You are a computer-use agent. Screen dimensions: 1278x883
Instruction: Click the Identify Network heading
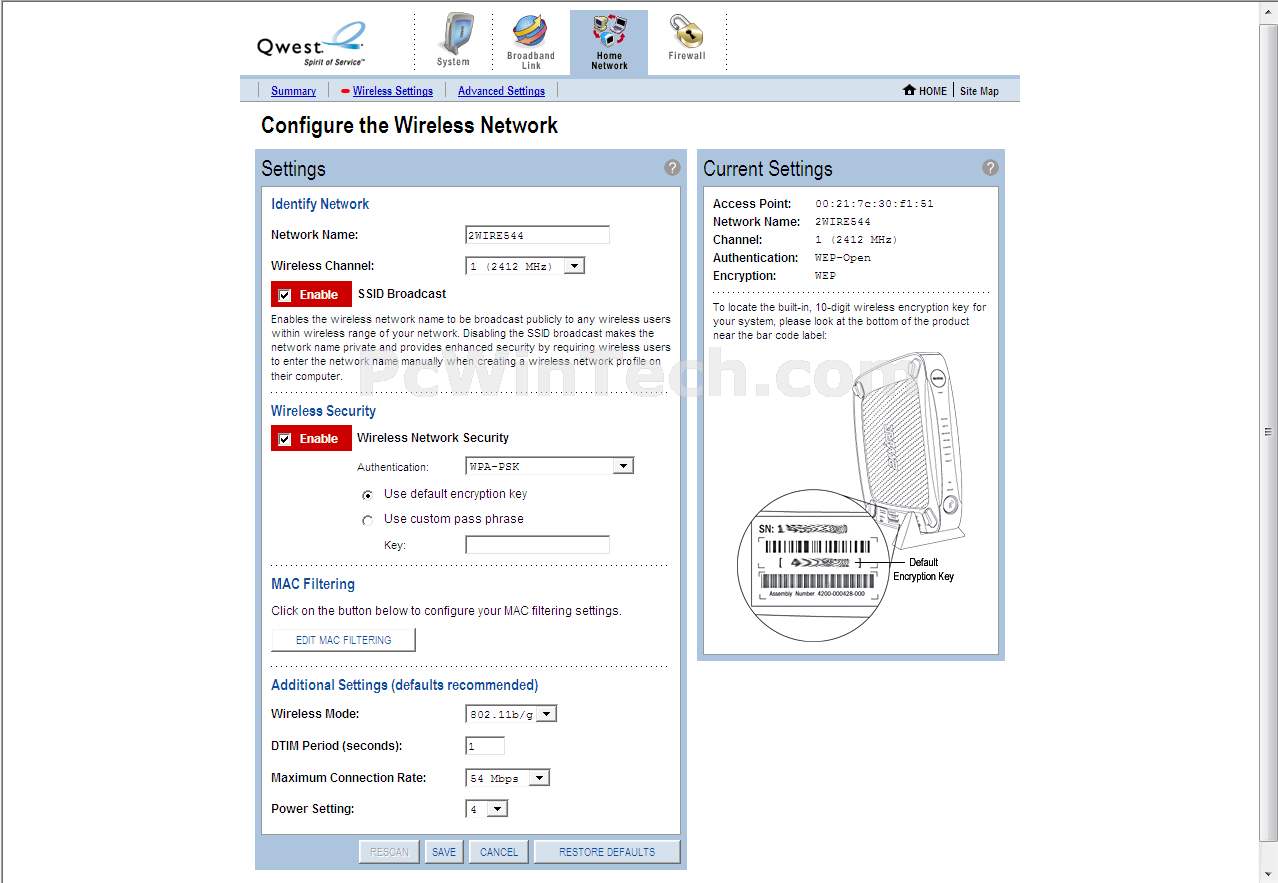click(320, 204)
